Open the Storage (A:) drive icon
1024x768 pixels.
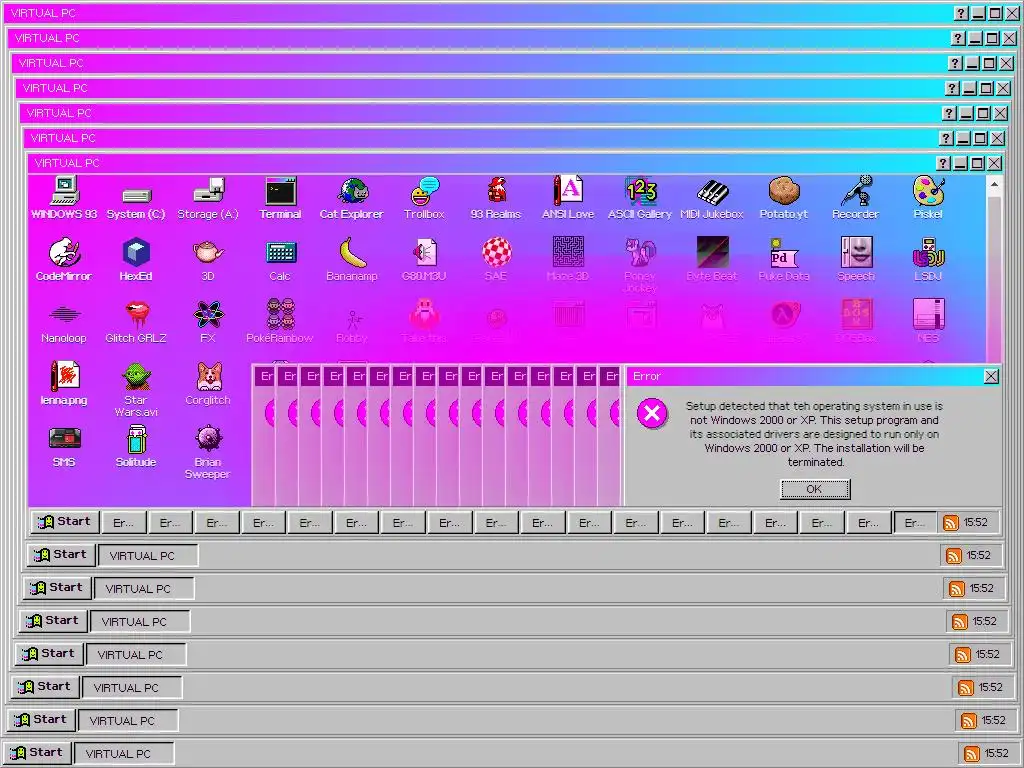coord(208,197)
